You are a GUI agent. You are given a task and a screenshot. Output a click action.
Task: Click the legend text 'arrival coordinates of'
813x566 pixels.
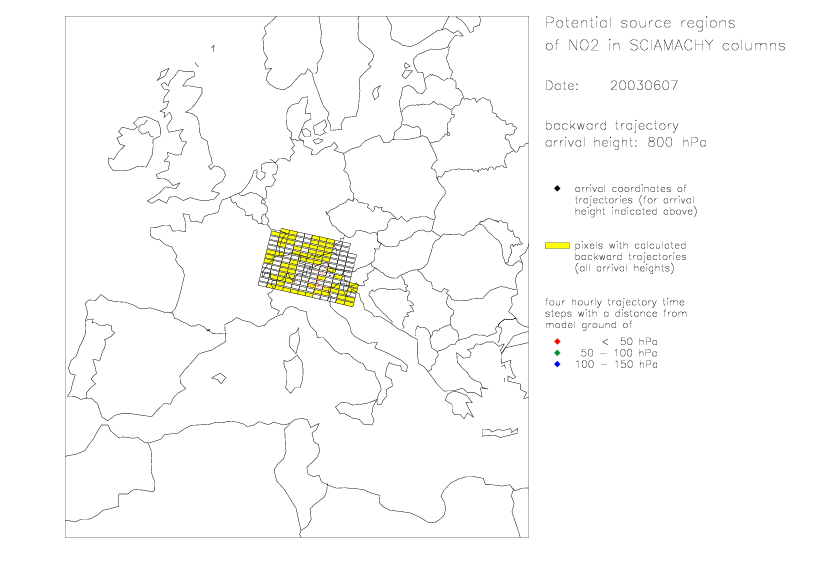630,189
